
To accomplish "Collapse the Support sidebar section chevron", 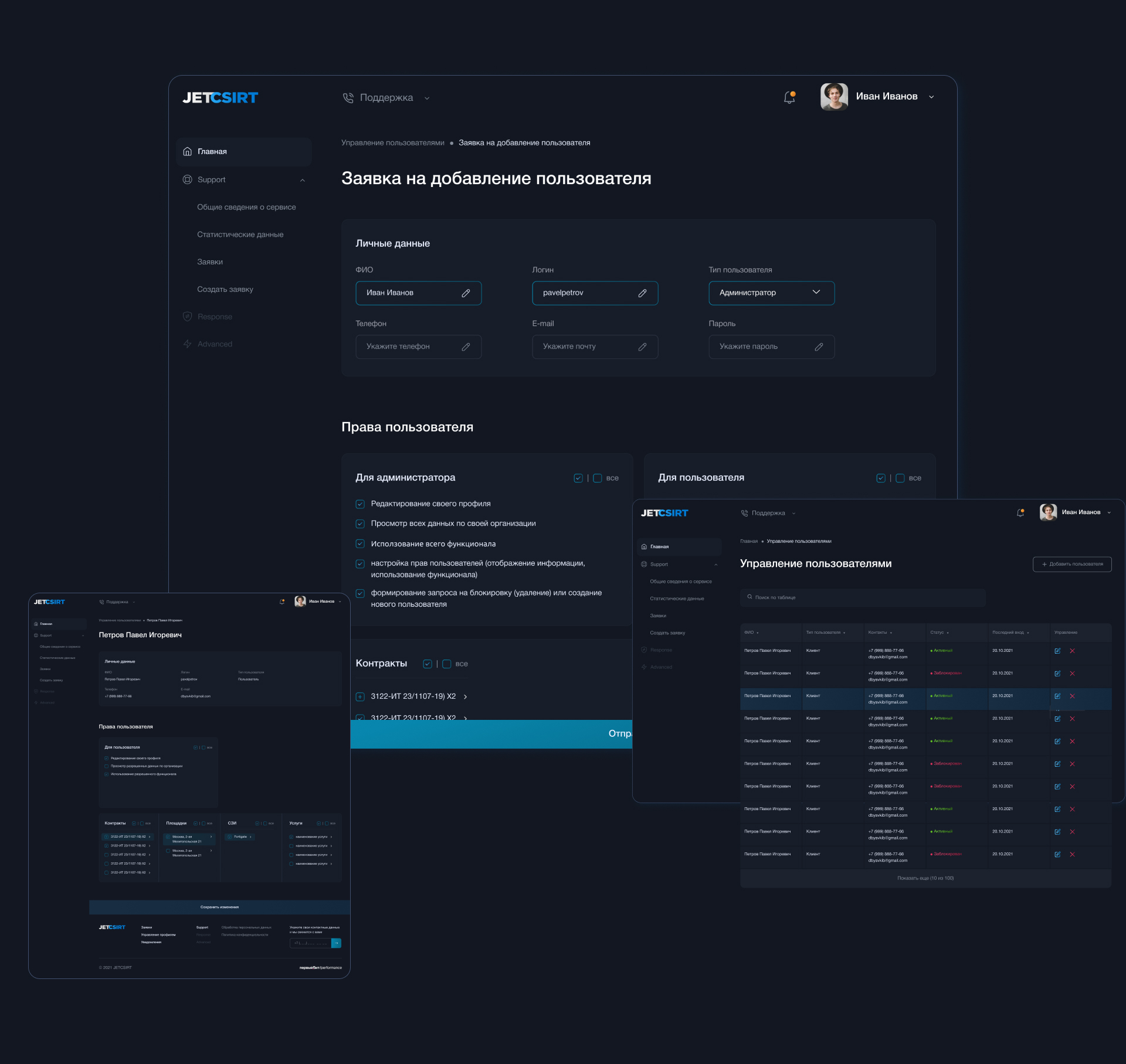I will coord(303,180).
